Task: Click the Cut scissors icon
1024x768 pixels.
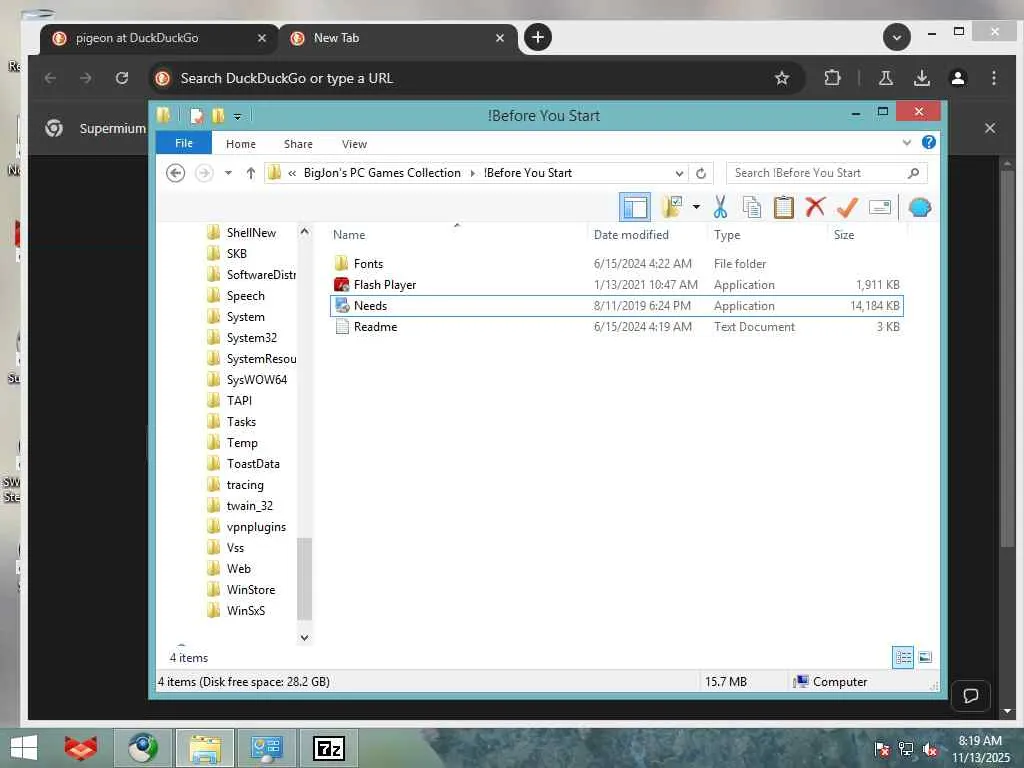Action: click(x=720, y=207)
